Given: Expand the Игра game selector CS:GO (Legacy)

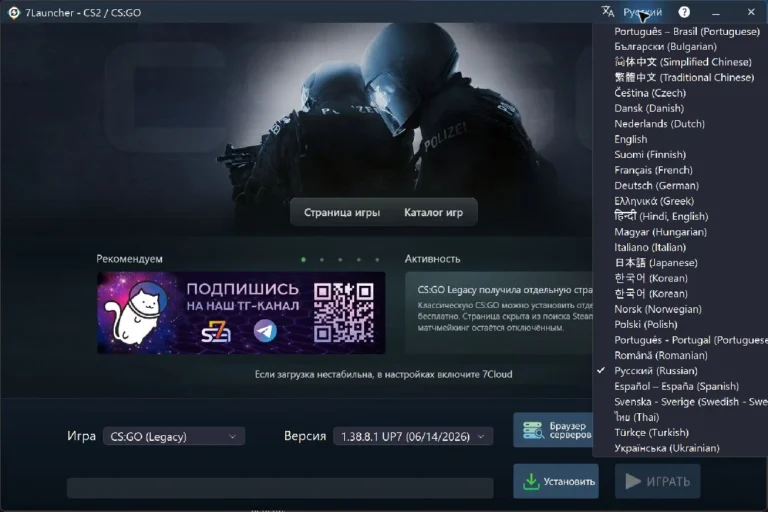Looking at the screenshot, I should coord(174,437).
